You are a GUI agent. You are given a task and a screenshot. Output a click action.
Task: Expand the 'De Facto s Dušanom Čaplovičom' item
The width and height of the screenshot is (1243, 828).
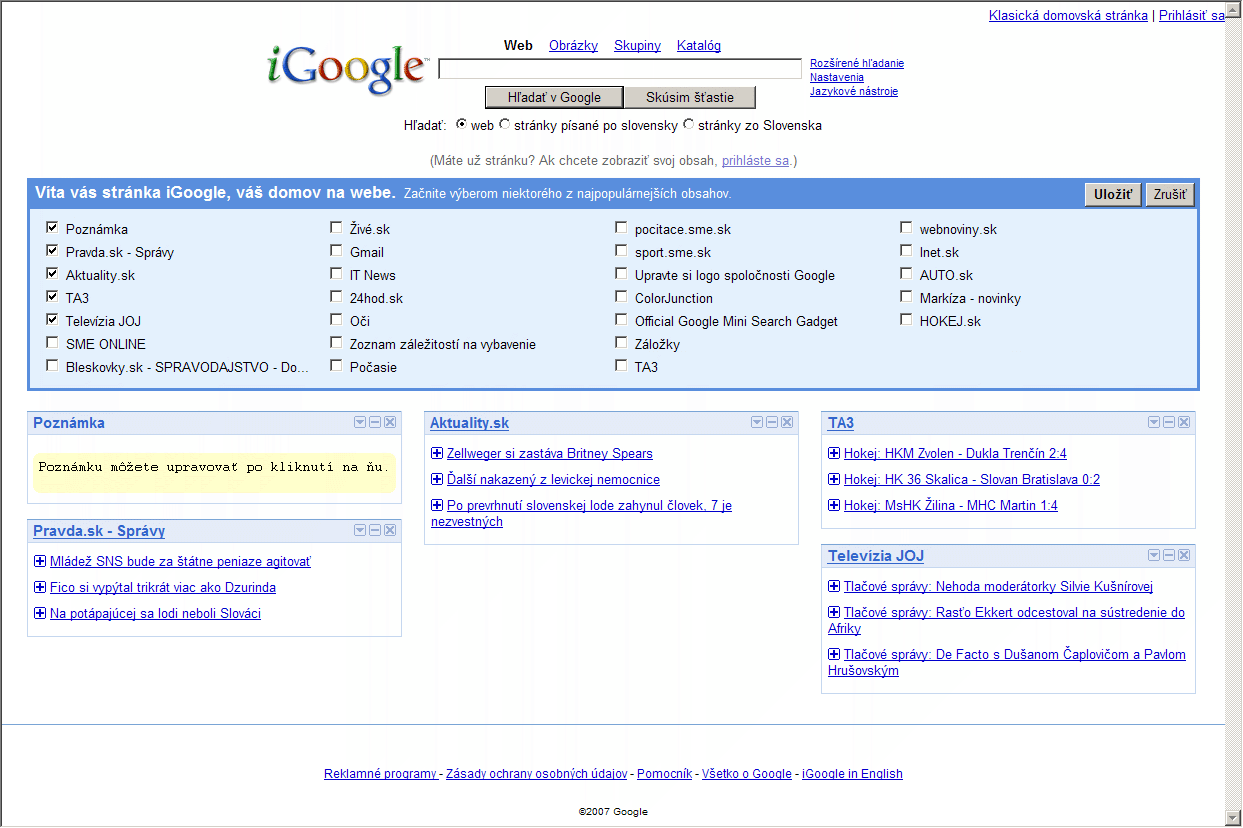(x=834, y=654)
